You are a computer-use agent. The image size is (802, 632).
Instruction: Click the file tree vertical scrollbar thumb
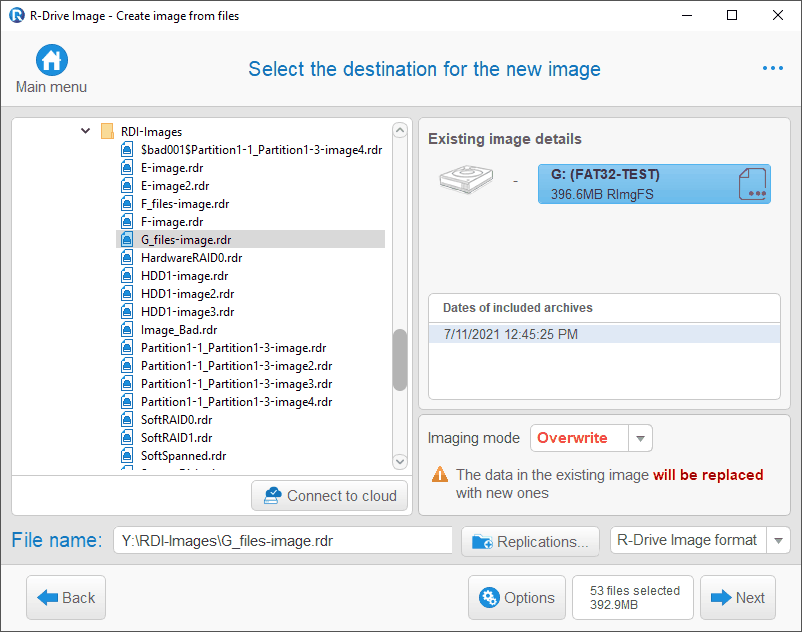click(400, 360)
